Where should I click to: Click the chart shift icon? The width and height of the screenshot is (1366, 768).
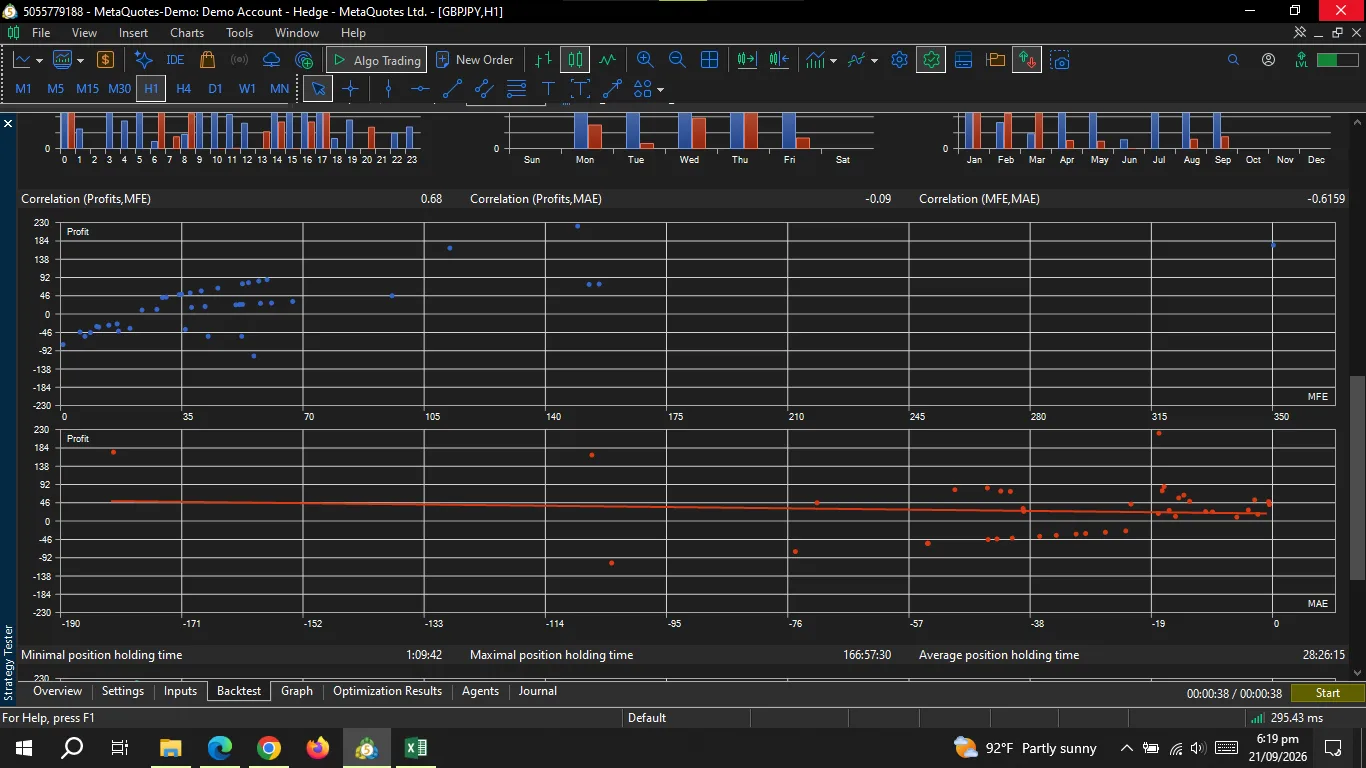pos(779,60)
